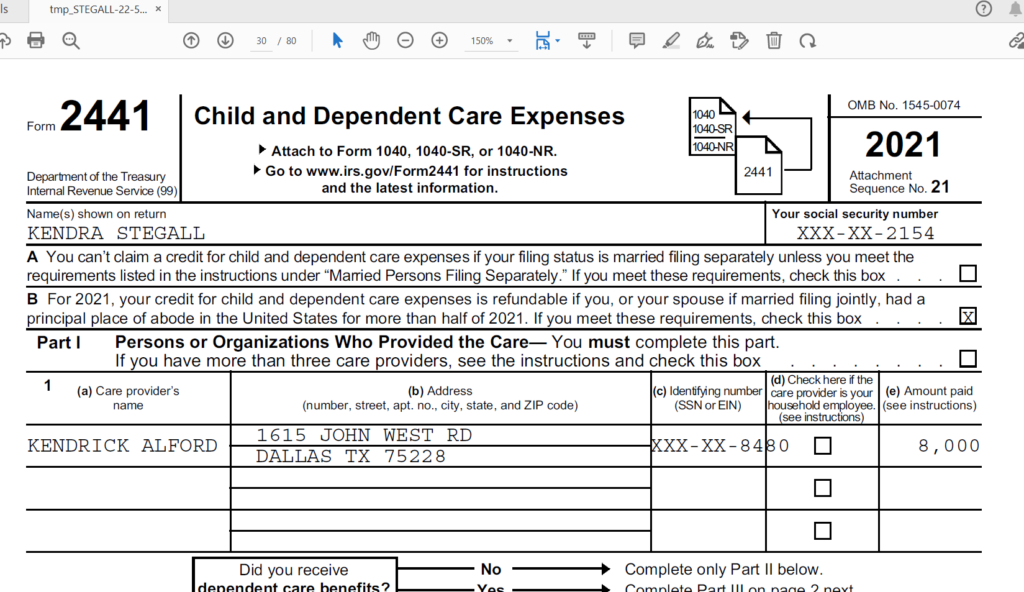Open the 150% zoom level dropdown
The width and height of the screenshot is (1024, 592).
coord(490,41)
